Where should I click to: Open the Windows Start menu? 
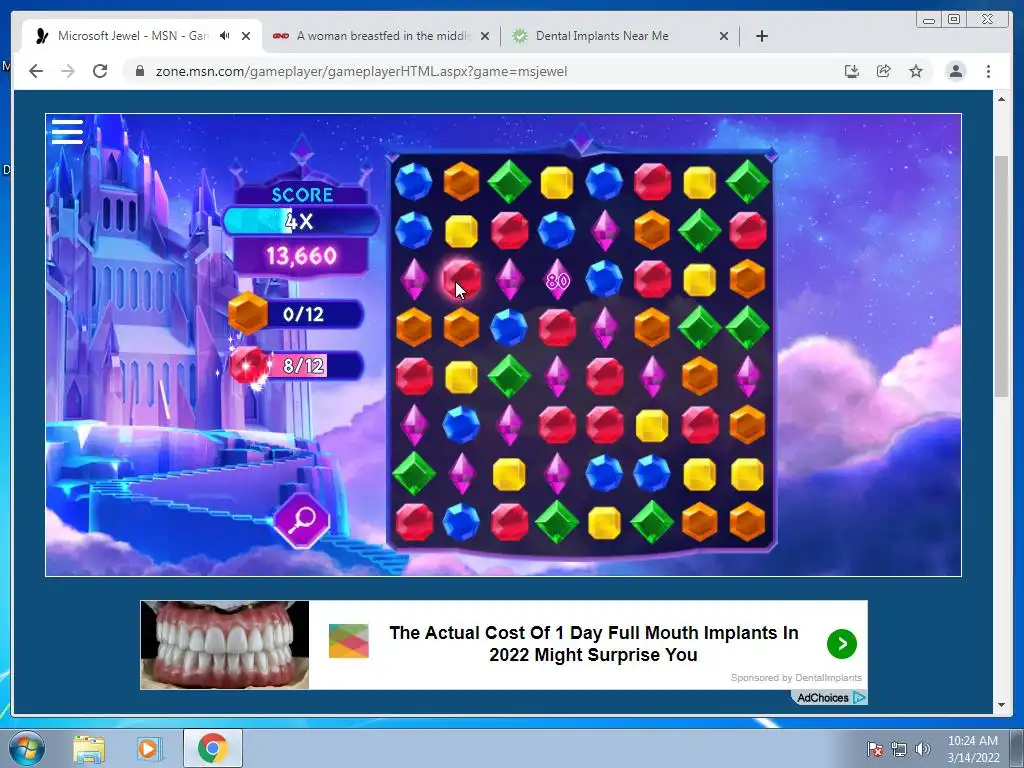pos(26,748)
